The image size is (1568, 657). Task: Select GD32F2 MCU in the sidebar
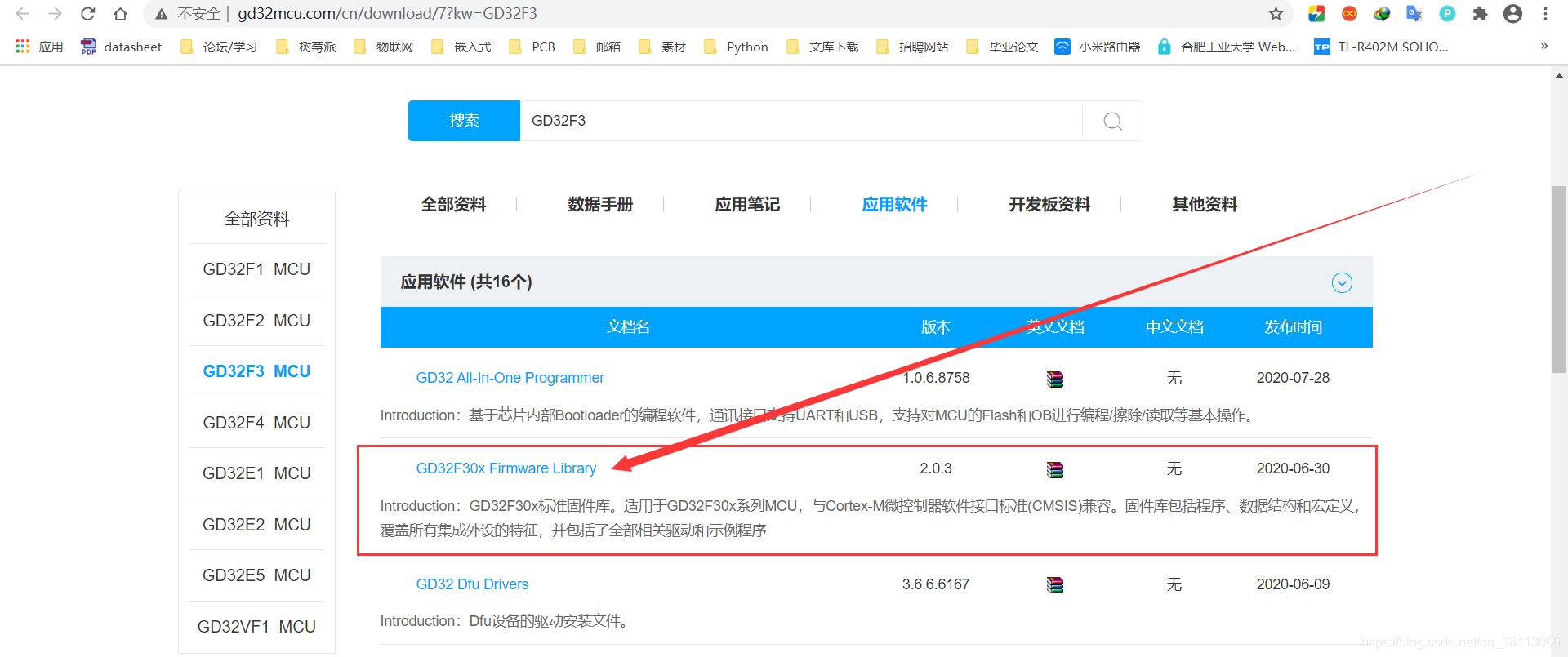click(256, 321)
